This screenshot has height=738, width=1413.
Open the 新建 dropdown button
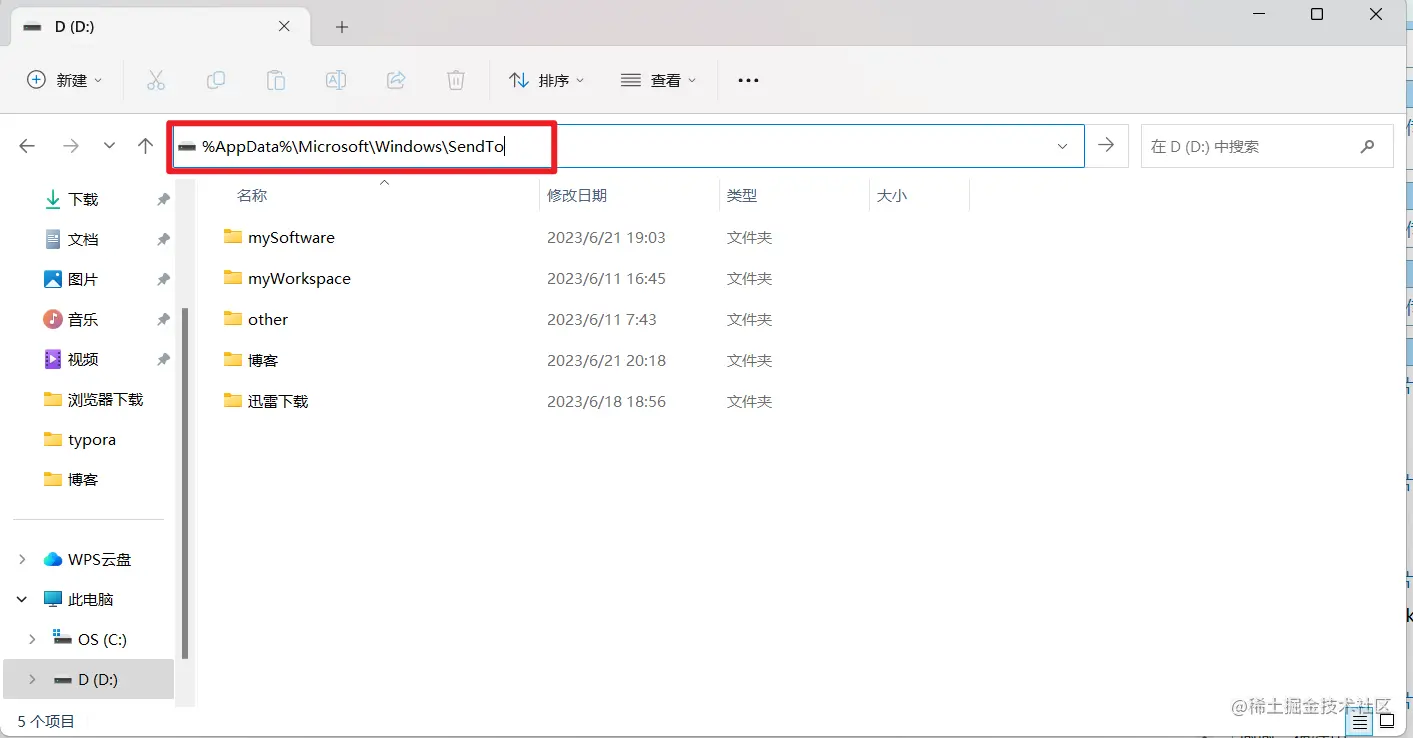[x=65, y=80]
